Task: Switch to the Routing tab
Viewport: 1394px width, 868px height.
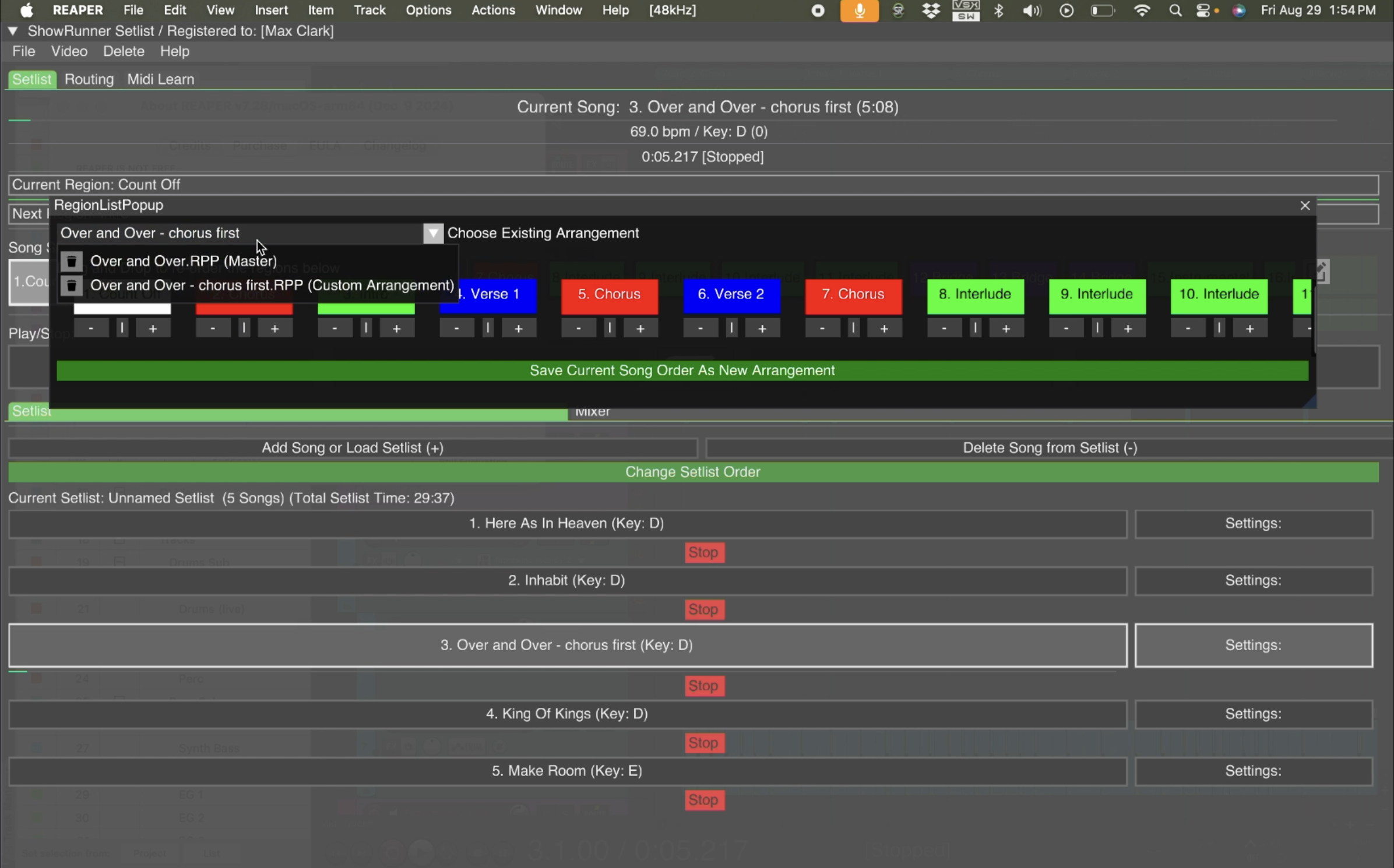Action: (89, 79)
